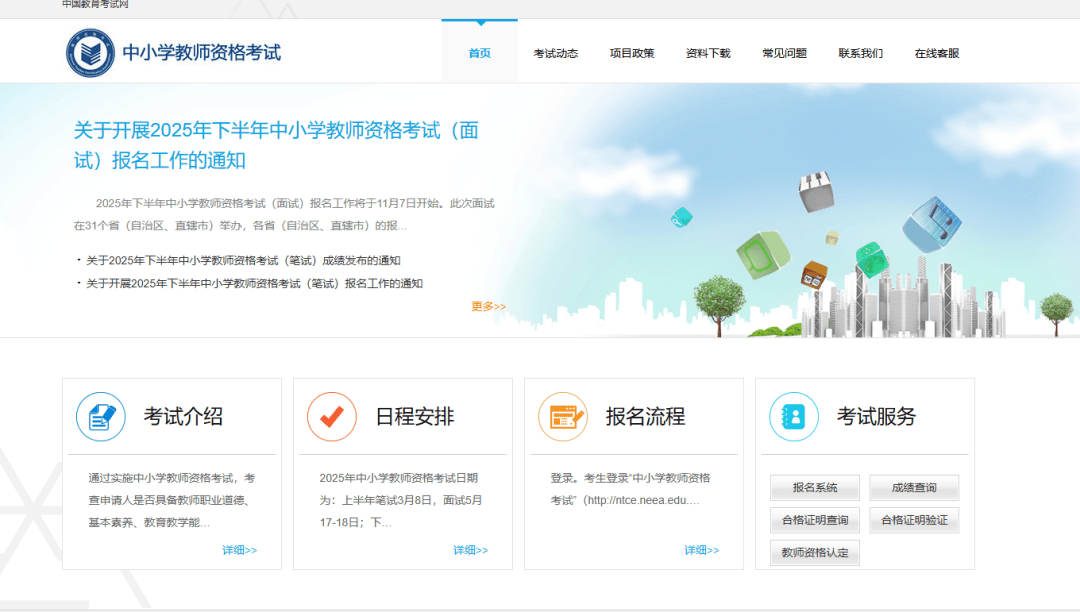
Task: View 详细>> under 日程安排
Action: [470, 550]
